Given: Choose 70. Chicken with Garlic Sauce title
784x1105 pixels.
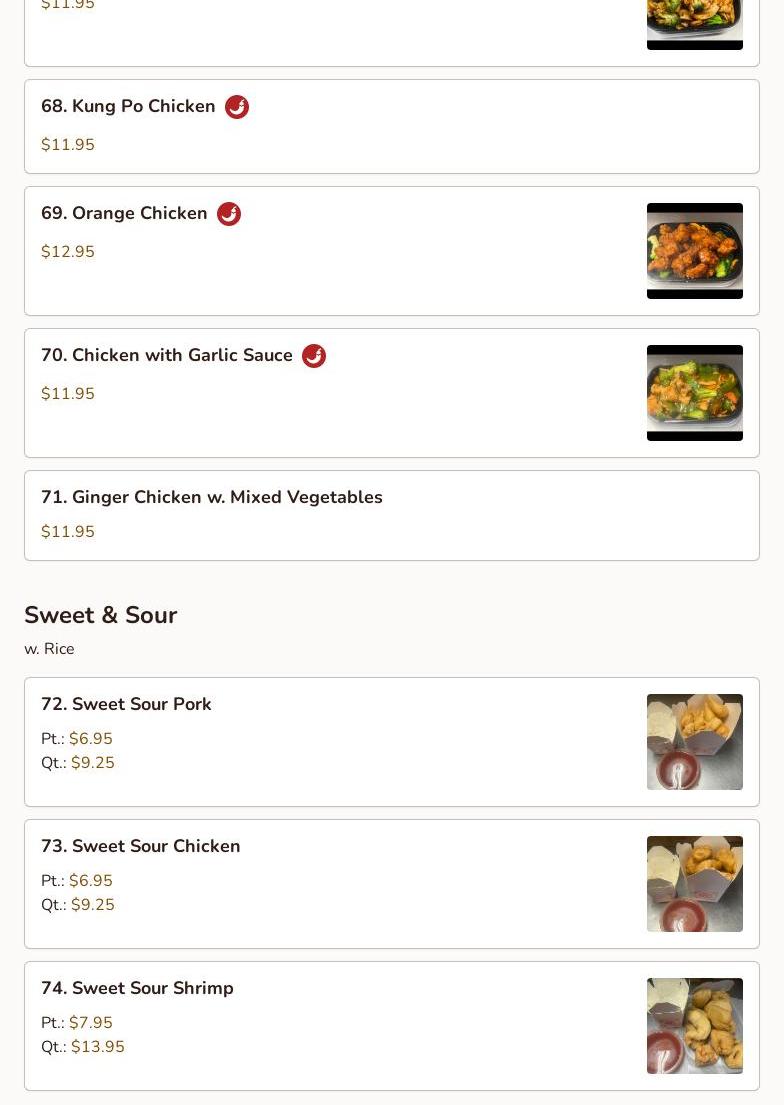Looking at the screenshot, I should click(x=166, y=355).
